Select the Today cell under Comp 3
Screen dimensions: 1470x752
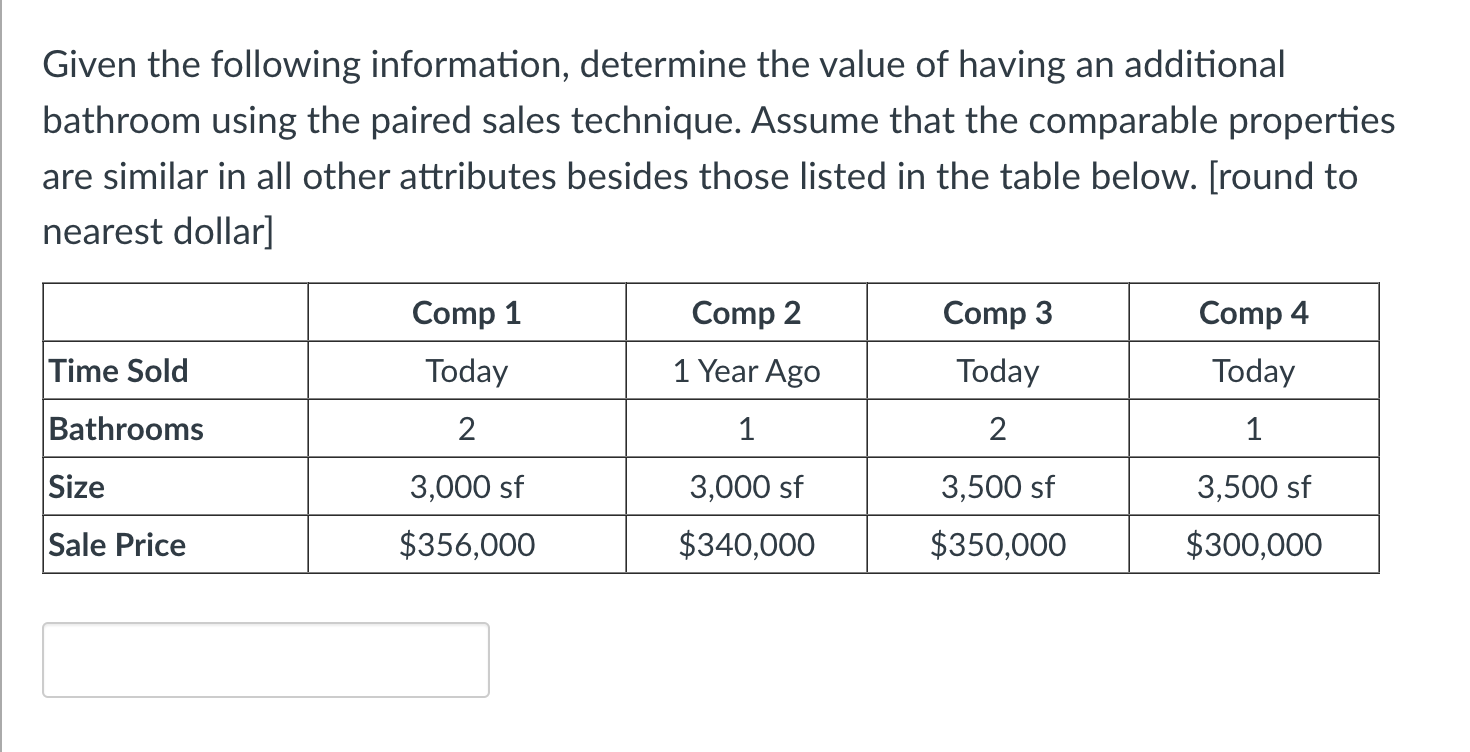coord(997,371)
